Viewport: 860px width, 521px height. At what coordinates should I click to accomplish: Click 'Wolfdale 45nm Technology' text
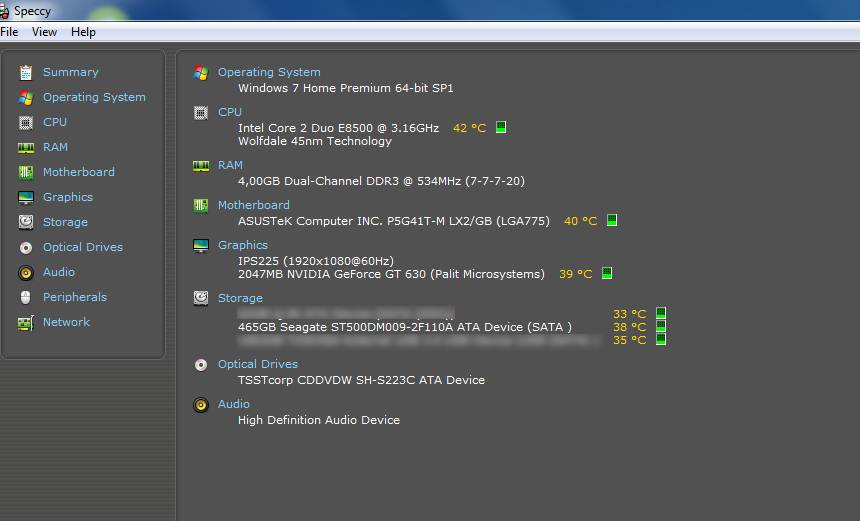[x=315, y=141]
